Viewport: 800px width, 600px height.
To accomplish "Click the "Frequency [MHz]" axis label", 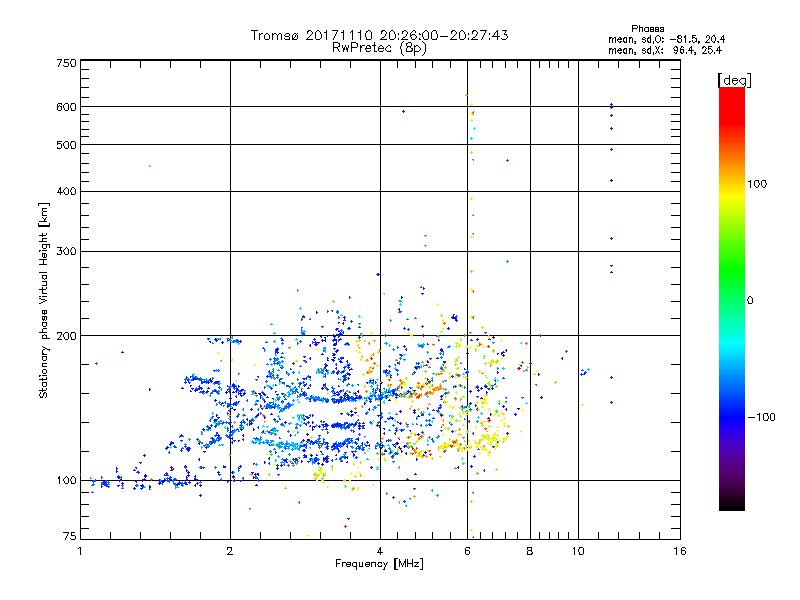I will pyautogui.click(x=379, y=564).
